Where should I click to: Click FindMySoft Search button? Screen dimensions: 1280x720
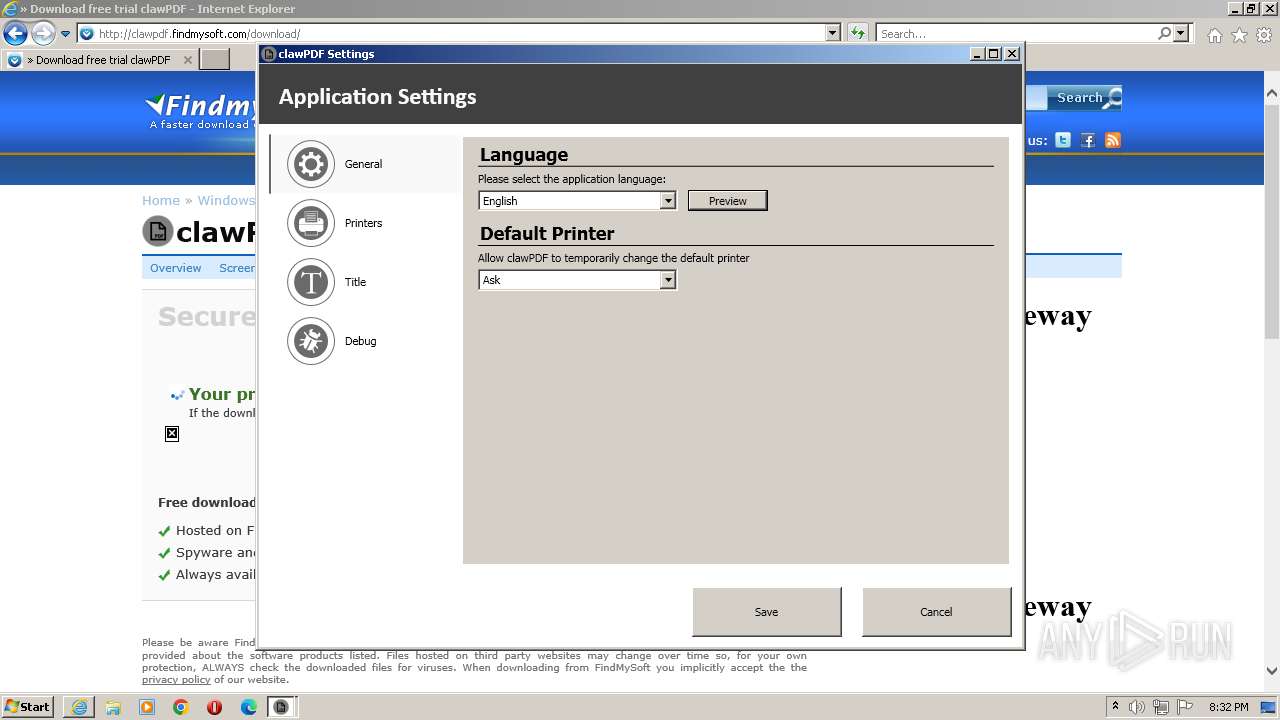point(1085,98)
